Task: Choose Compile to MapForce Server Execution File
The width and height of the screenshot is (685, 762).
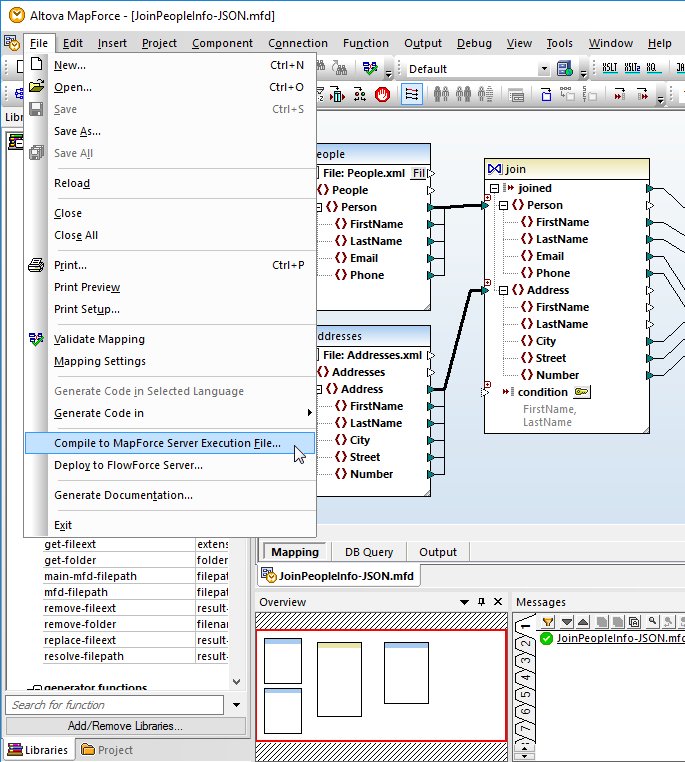Action: pos(167,443)
